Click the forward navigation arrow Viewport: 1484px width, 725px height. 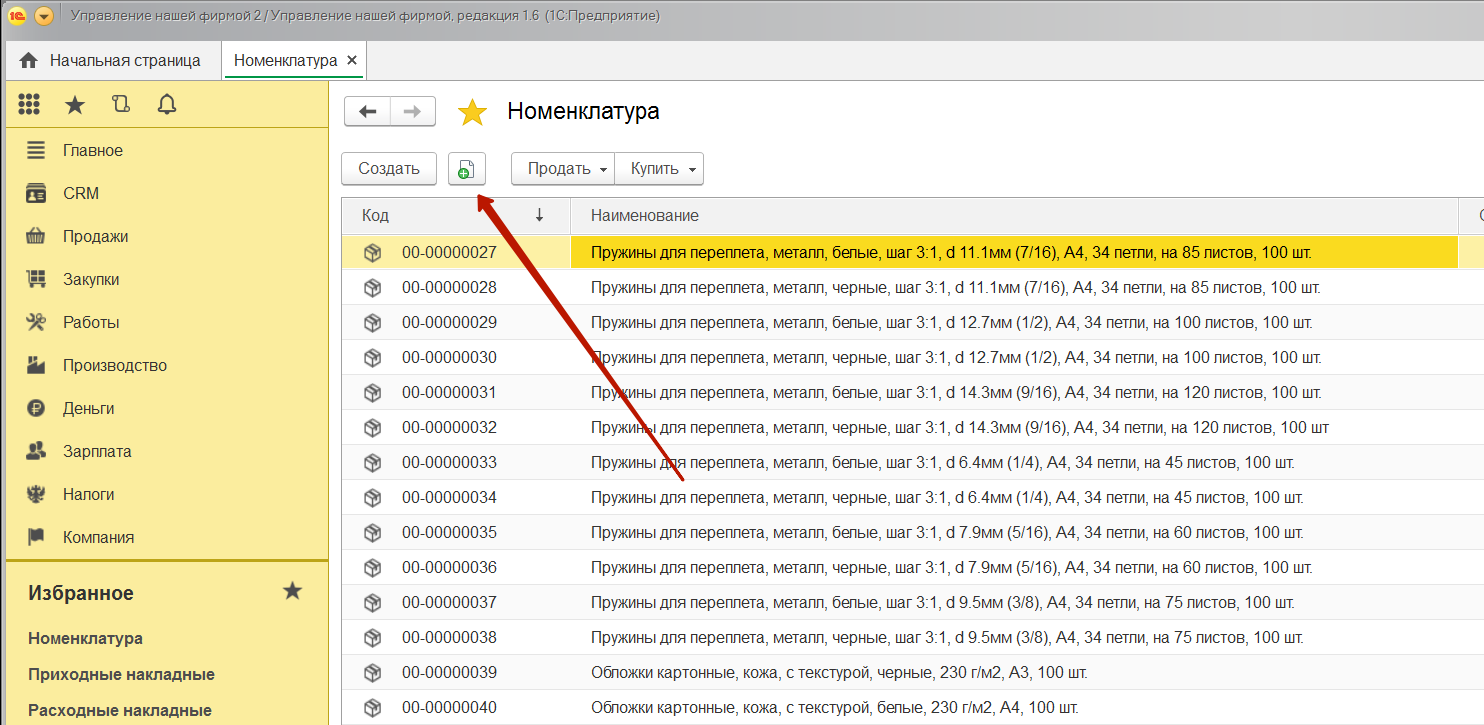click(x=412, y=111)
